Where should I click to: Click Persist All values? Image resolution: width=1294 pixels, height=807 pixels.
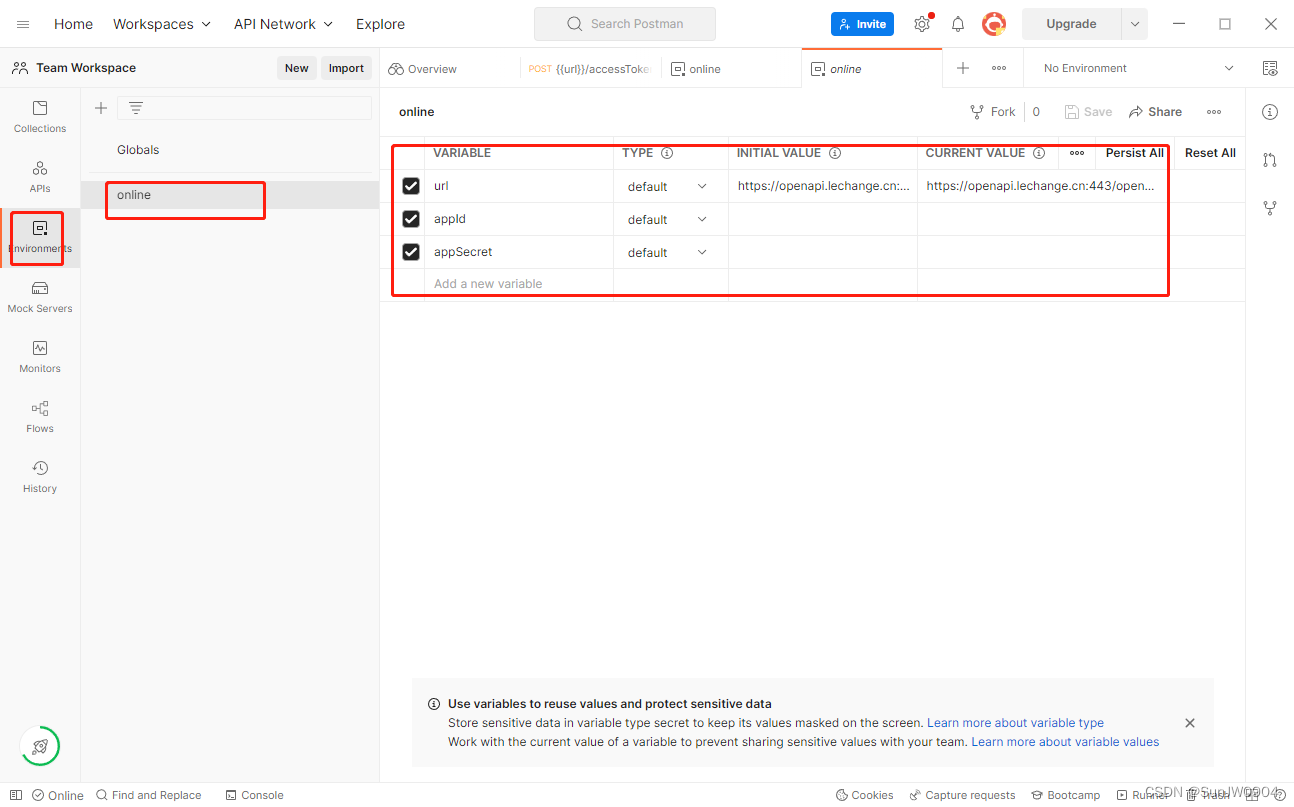(1134, 153)
